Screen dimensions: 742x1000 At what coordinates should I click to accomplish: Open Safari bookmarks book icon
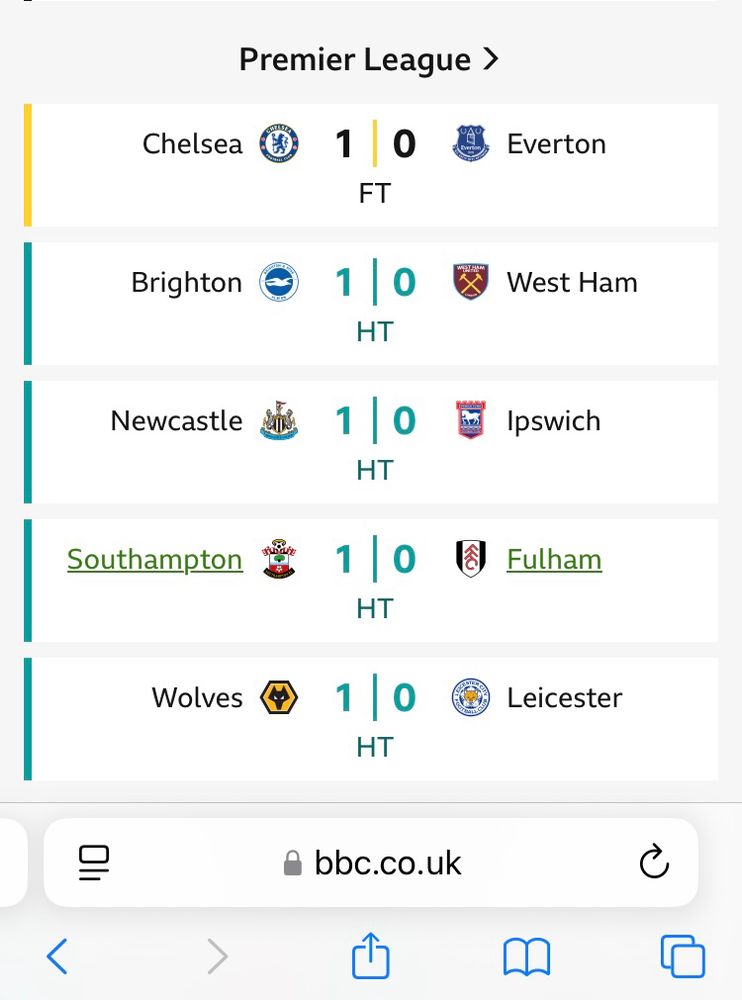(x=526, y=957)
